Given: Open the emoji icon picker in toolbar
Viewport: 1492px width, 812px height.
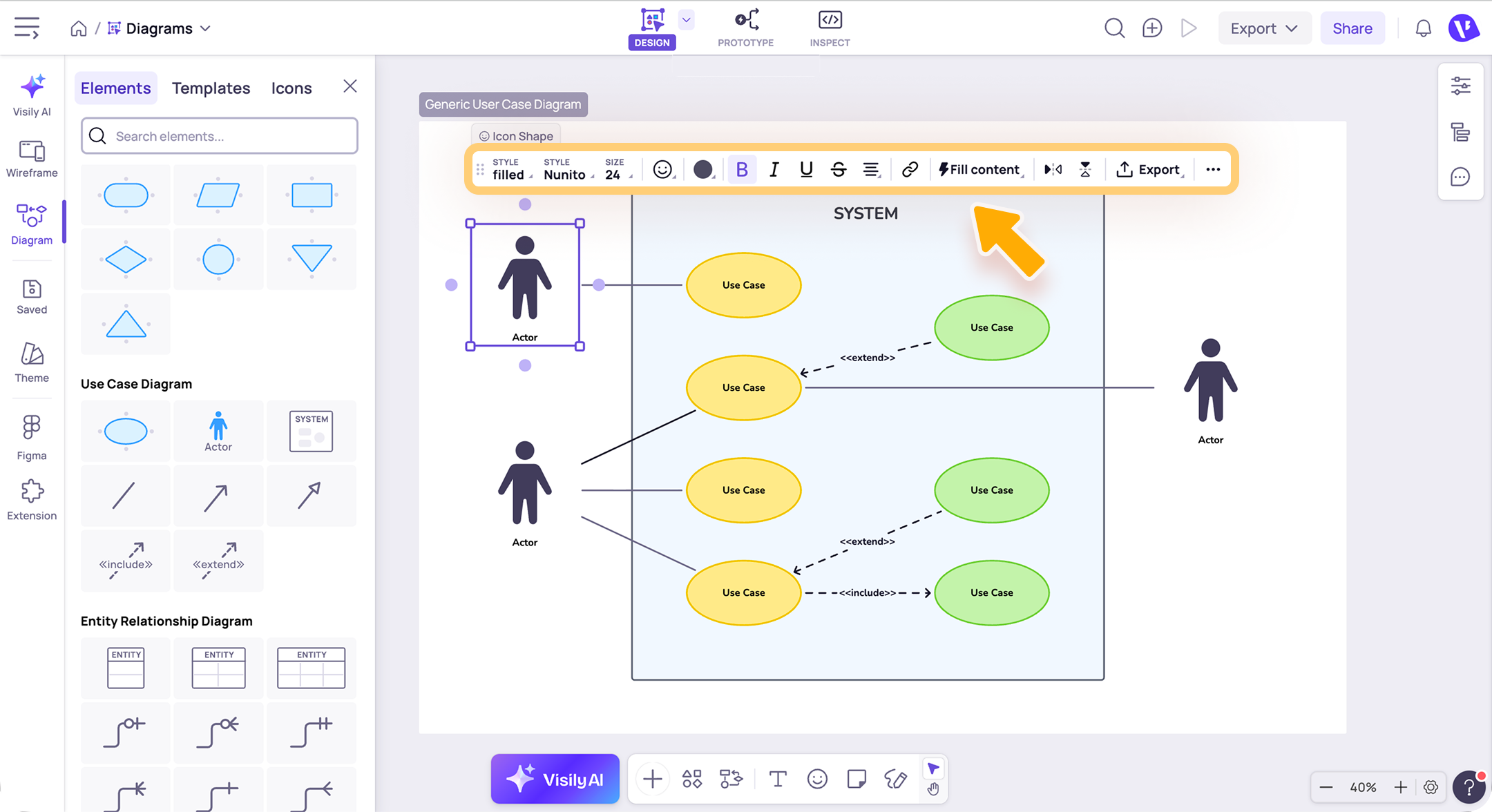Looking at the screenshot, I should (x=662, y=169).
